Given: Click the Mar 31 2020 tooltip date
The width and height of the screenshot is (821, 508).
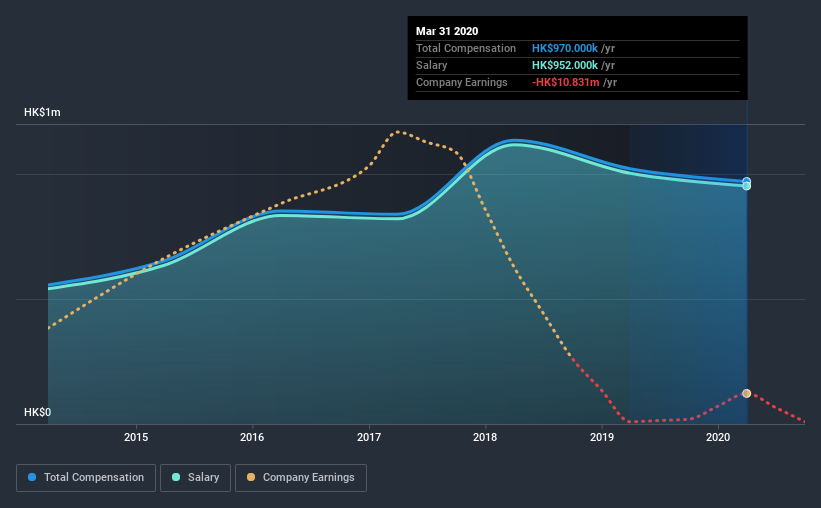Looking at the screenshot, I should coord(447,31).
